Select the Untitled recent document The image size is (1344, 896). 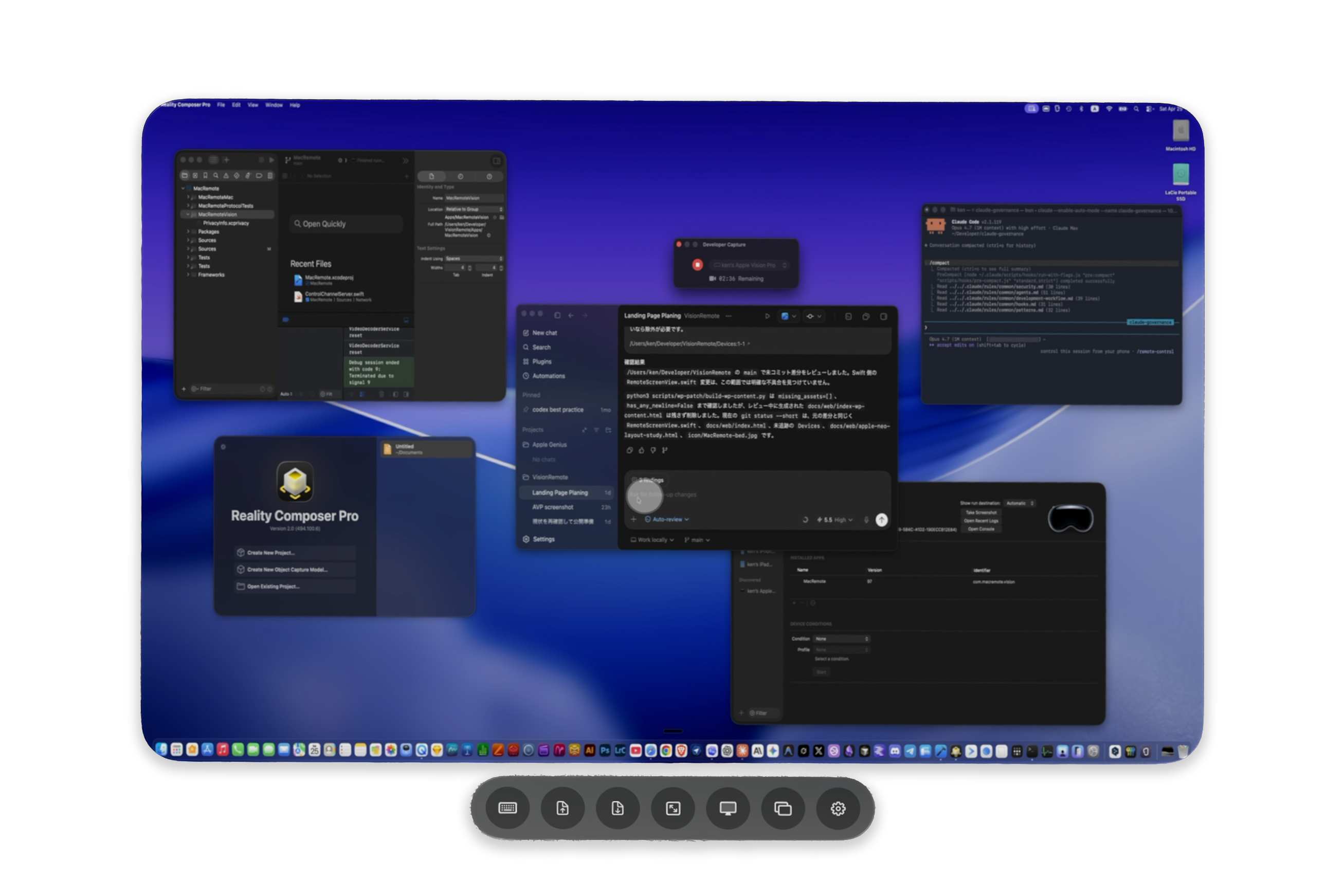point(426,449)
